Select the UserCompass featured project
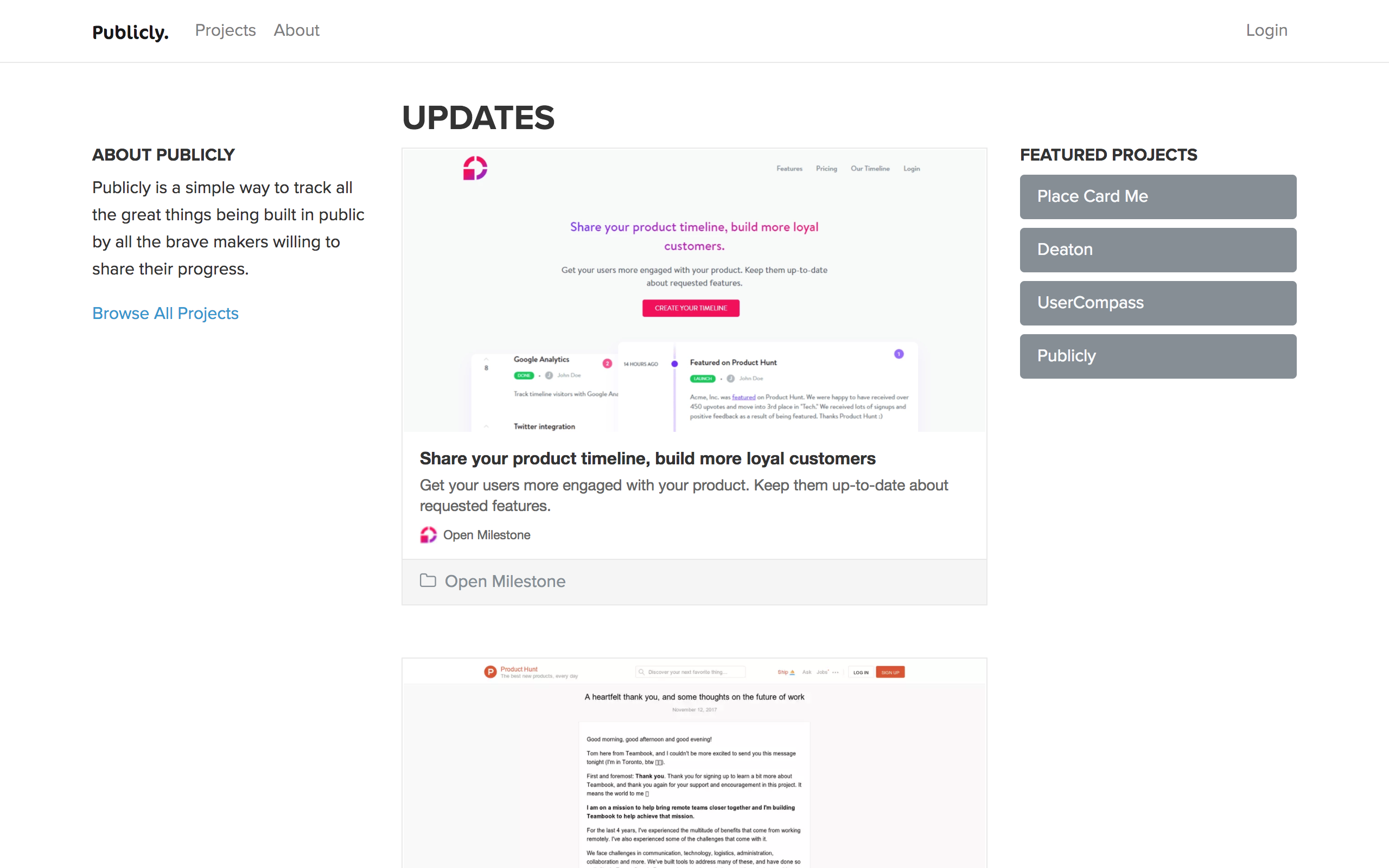Viewport: 1389px width, 868px height. pyautogui.click(x=1158, y=303)
